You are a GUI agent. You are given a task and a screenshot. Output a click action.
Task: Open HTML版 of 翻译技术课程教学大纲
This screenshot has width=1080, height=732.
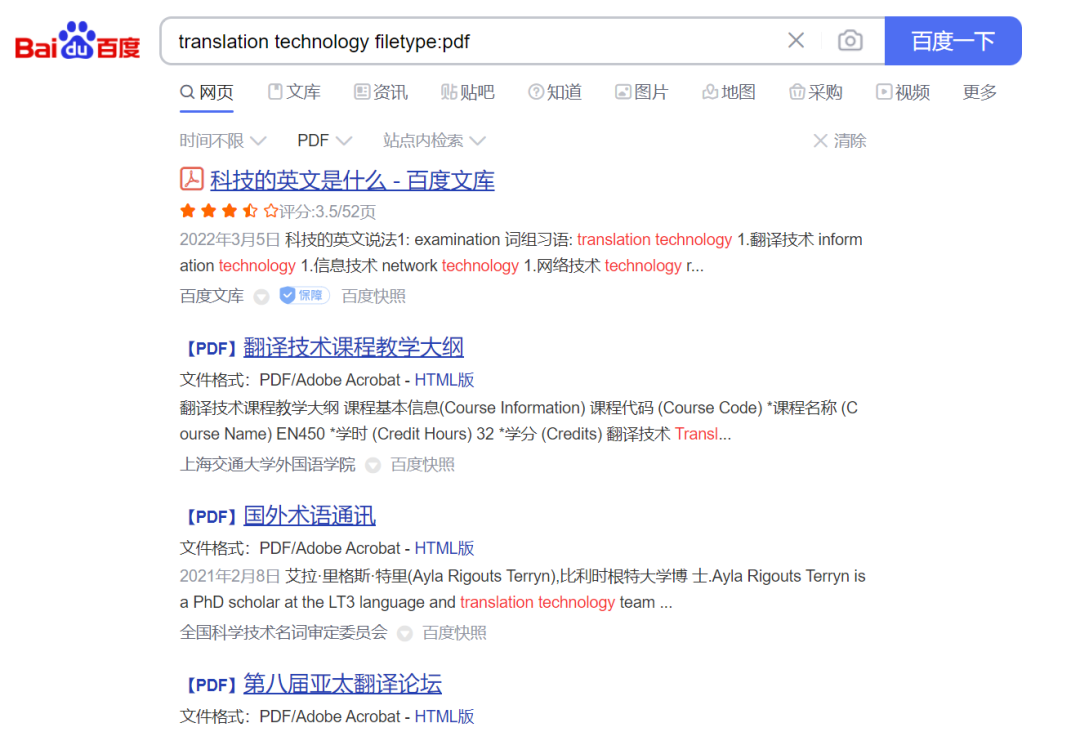[444, 380]
